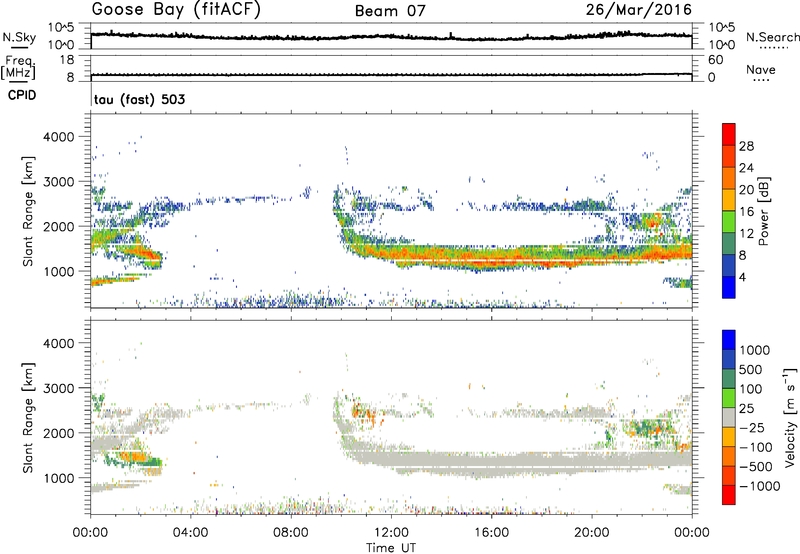
Task: Click the '12' label on Power color bar
Action: click(x=746, y=233)
